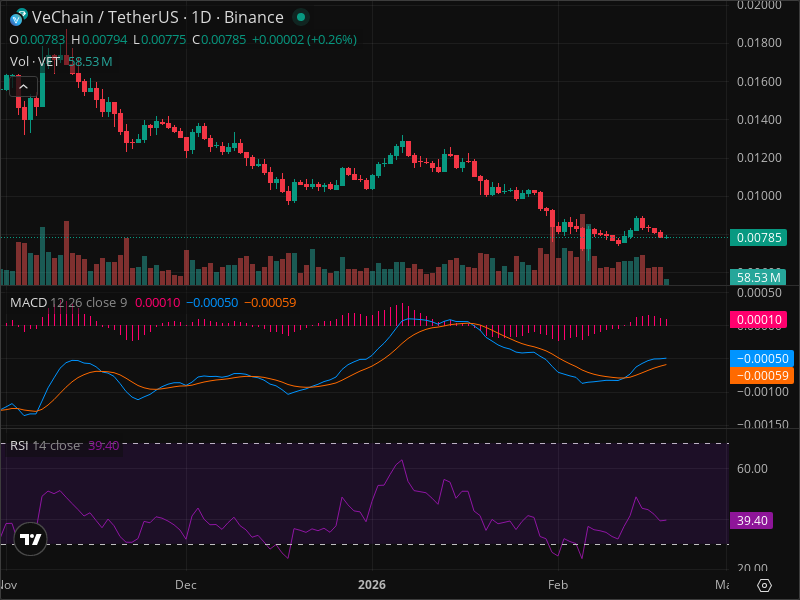Collapse the indicator legend chevron button

click(23, 87)
